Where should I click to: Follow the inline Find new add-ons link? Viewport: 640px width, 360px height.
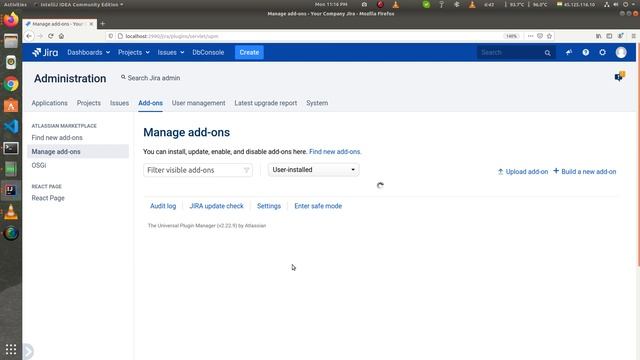coord(335,151)
